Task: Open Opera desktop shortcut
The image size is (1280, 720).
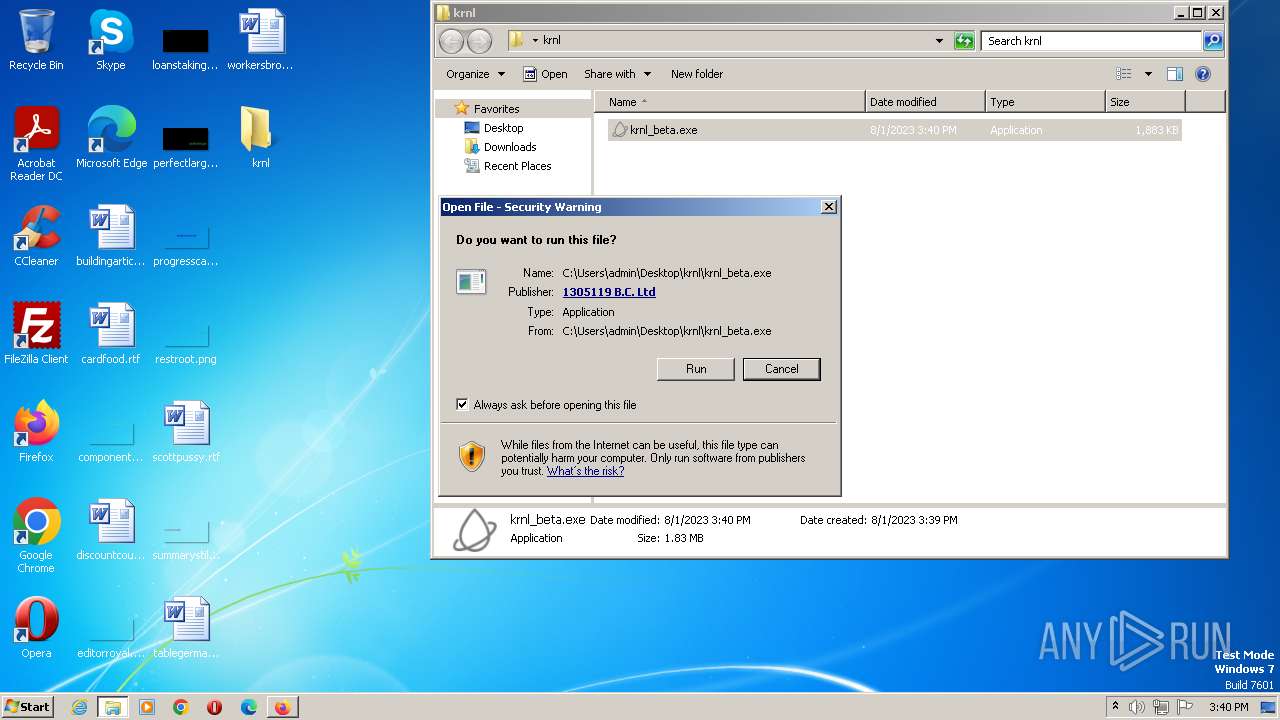Action: click(x=36, y=627)
